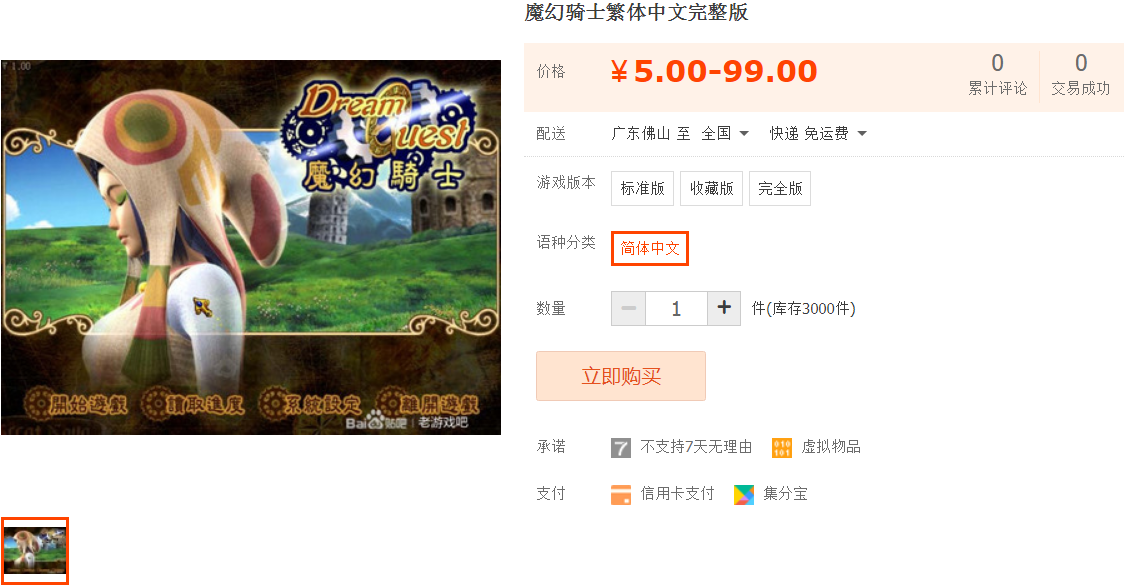The image size is (1127, 588).
Task: Click the 信用卡支付 text link
Action: click(677, 494)
